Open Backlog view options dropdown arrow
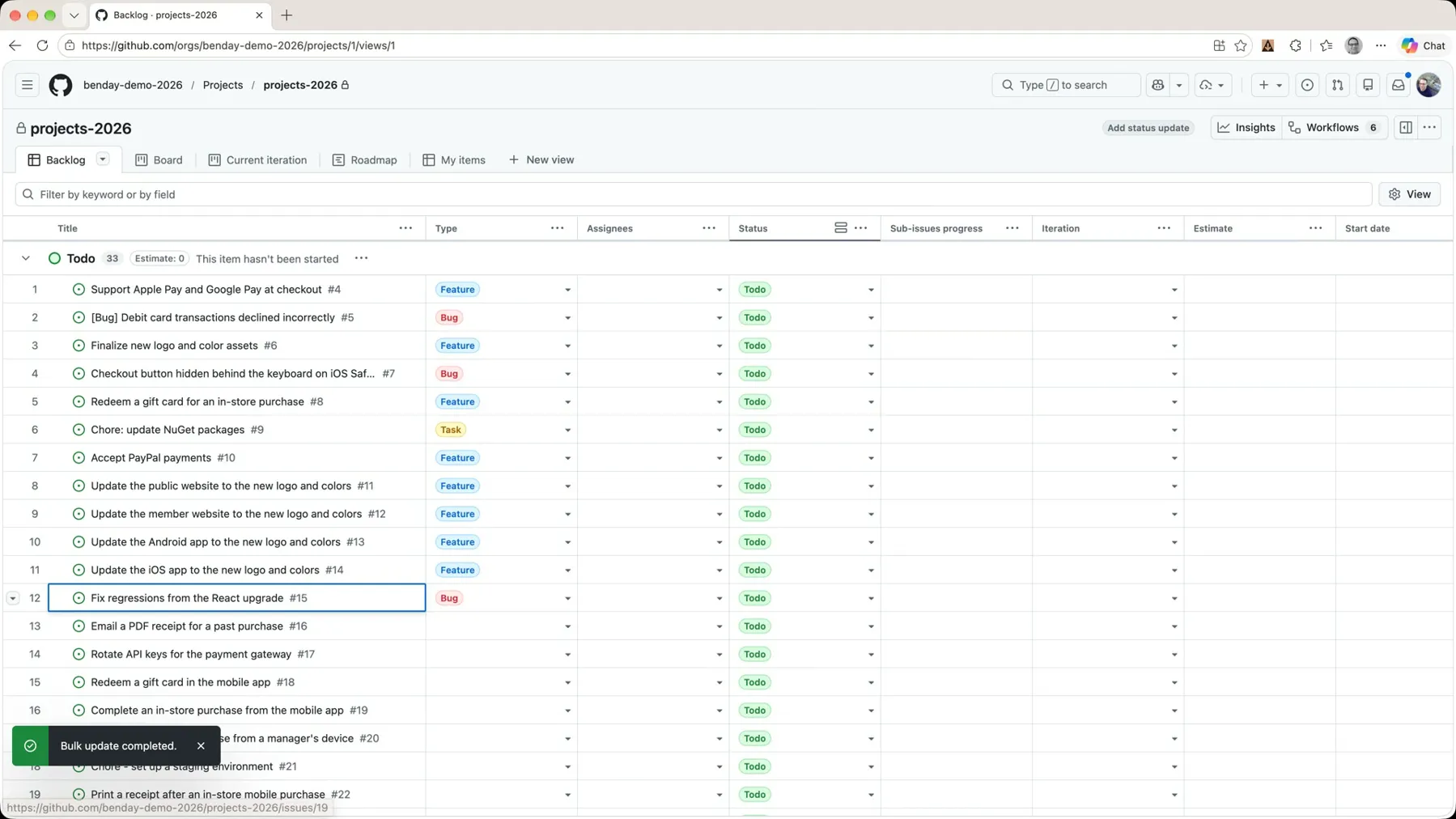The height and width of the screenshot is (819, 1456). pyautogui.click(x=103, y=159)
